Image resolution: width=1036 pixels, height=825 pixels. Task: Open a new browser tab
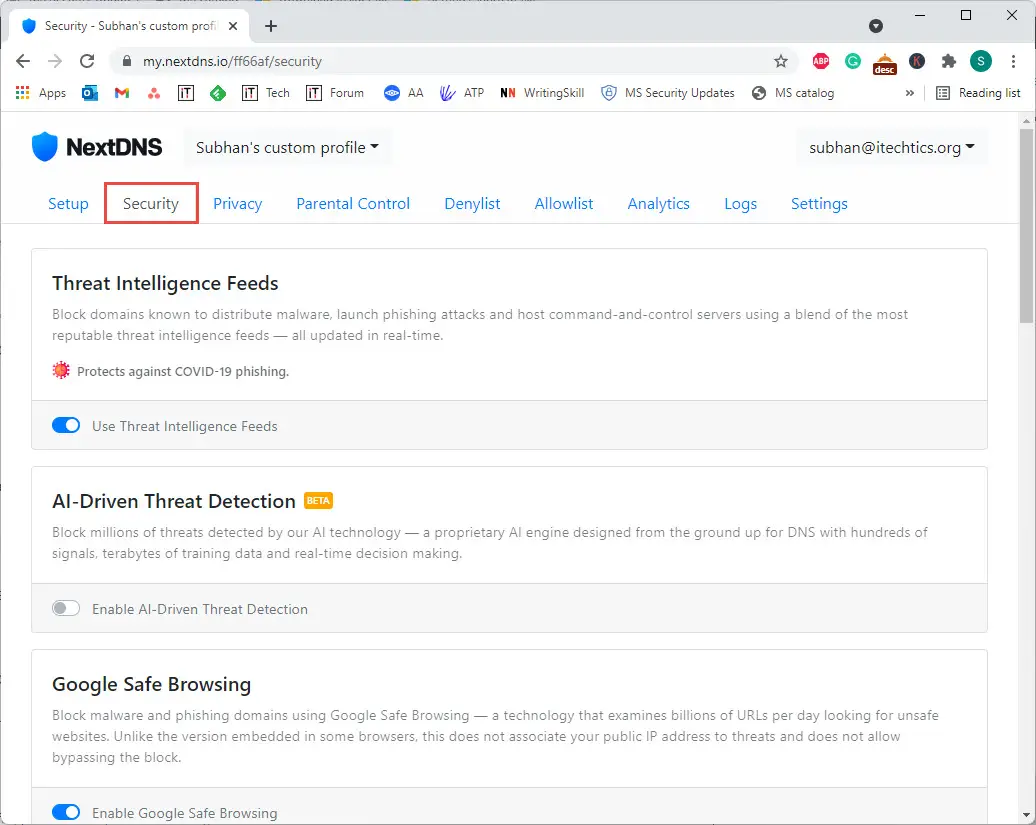pyautogui.click(x=271, y=26)
